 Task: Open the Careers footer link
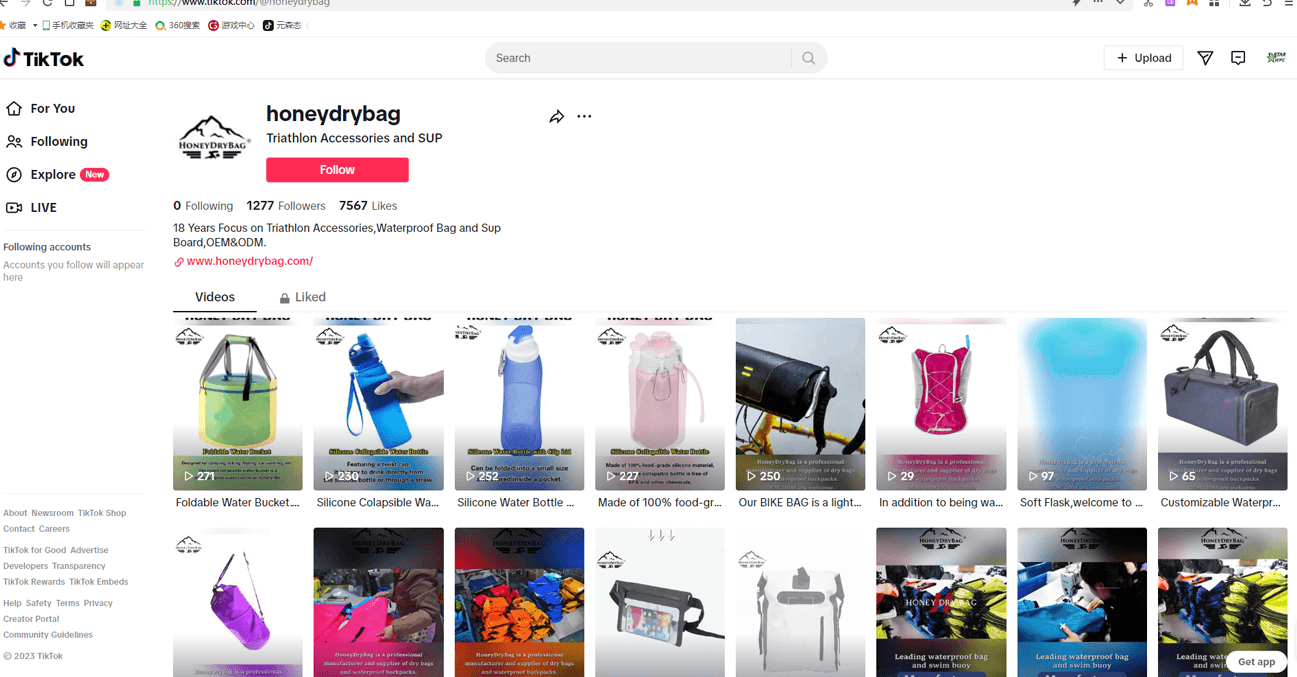point(54,529)
